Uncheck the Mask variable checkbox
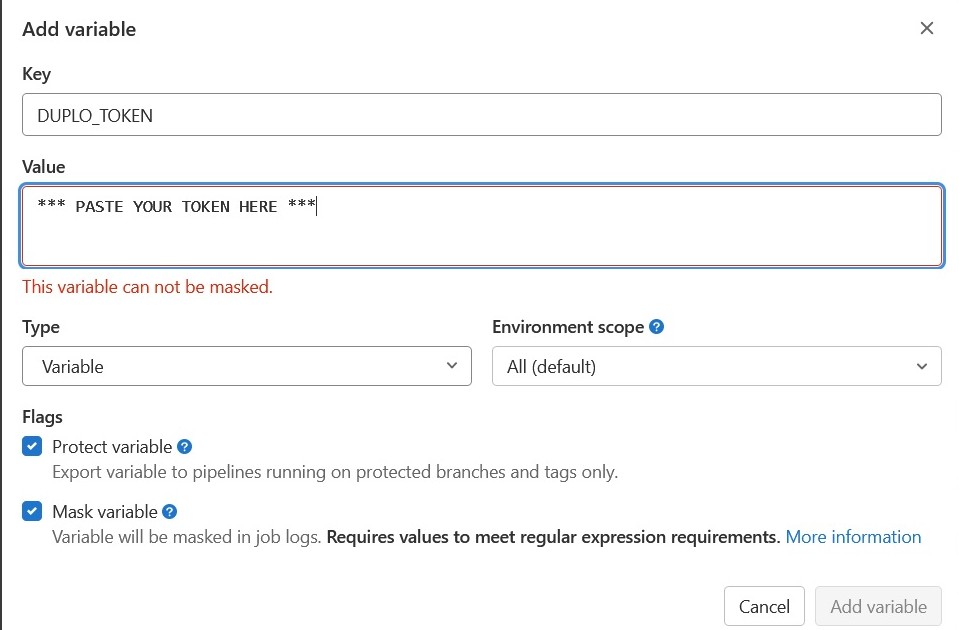Screen dimensions: 959x630 coord(32,511)
